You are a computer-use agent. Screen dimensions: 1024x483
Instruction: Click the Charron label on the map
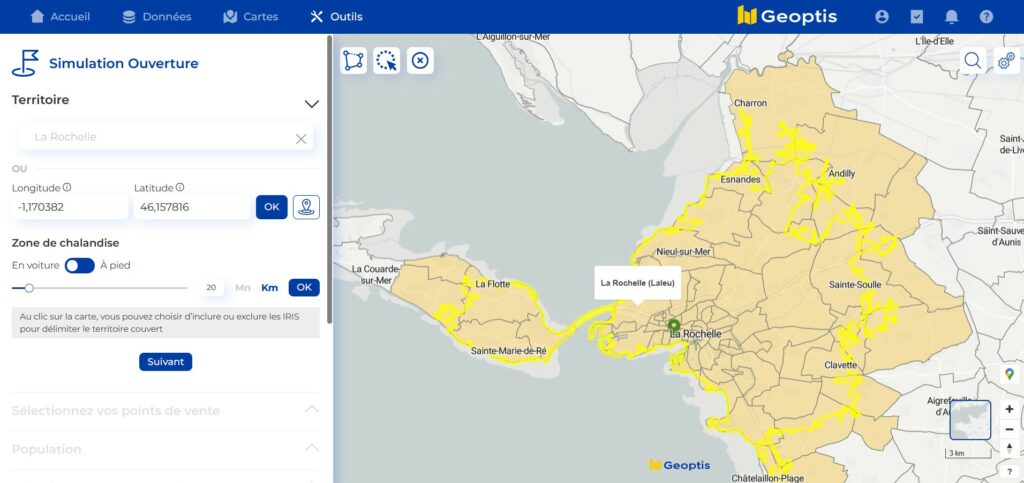pyautogui.click(x=750, y=103)
